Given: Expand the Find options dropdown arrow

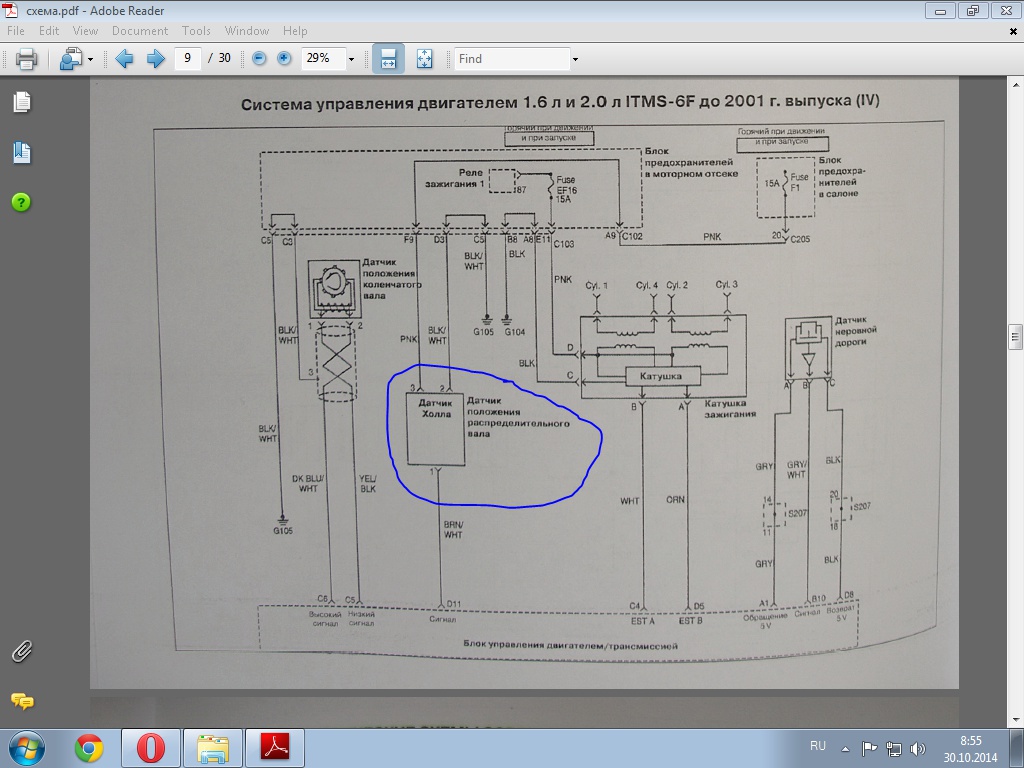Looking at the screenshot, I should point(575,60).
